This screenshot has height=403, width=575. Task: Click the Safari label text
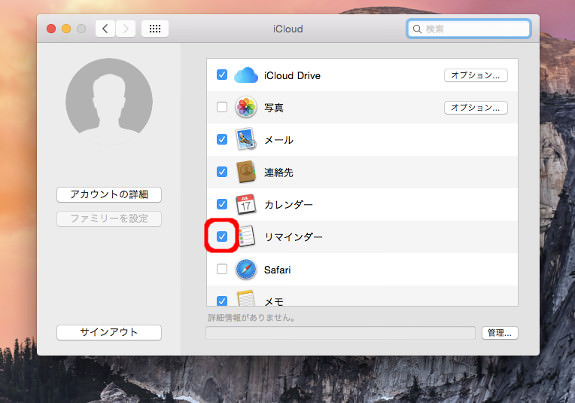[x=277, y=270]
